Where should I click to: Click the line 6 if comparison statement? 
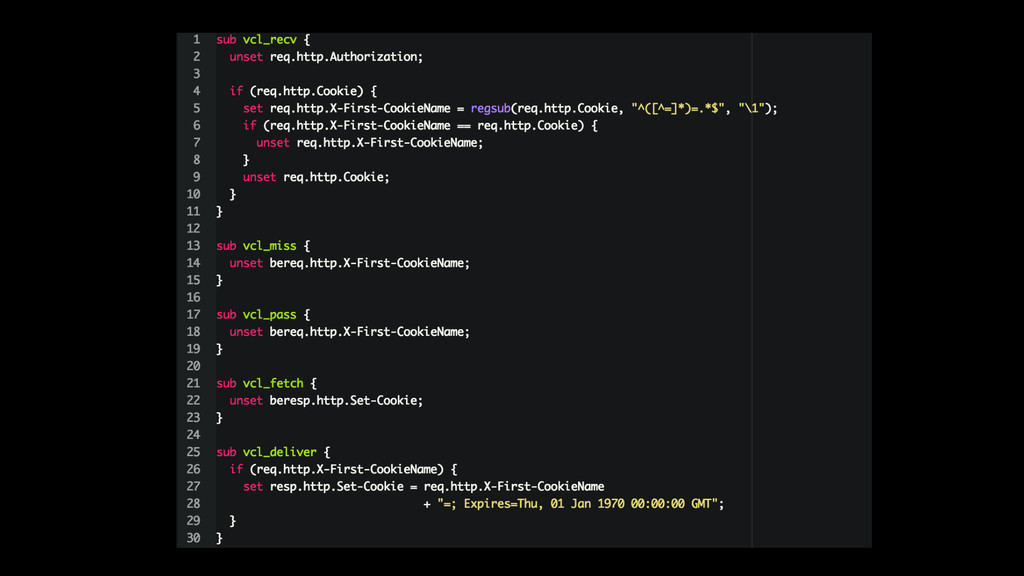tap(420, 125)
